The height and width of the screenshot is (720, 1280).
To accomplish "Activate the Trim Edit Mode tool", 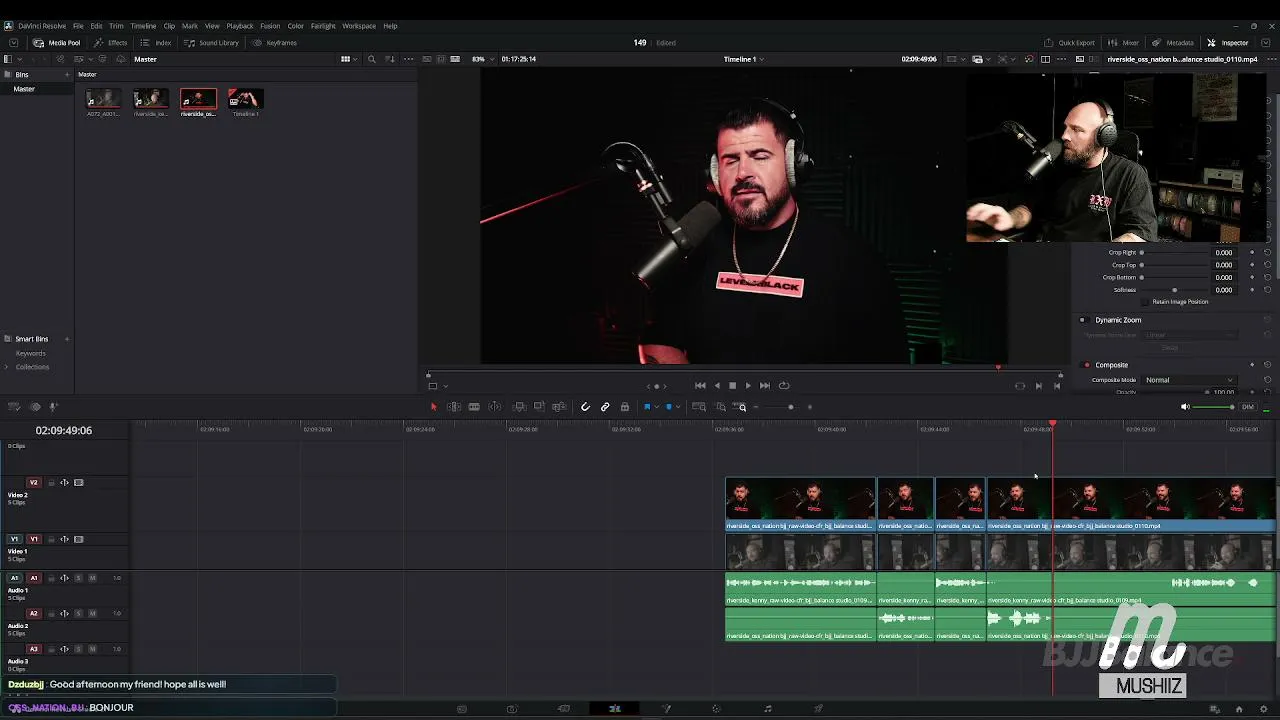I will [x=453, y=407].
